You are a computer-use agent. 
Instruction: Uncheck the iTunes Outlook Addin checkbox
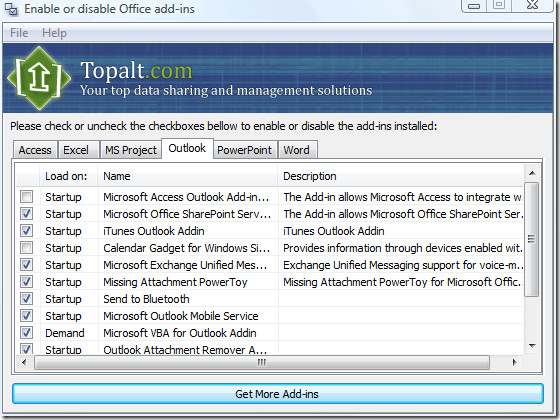tap(26, 230)
